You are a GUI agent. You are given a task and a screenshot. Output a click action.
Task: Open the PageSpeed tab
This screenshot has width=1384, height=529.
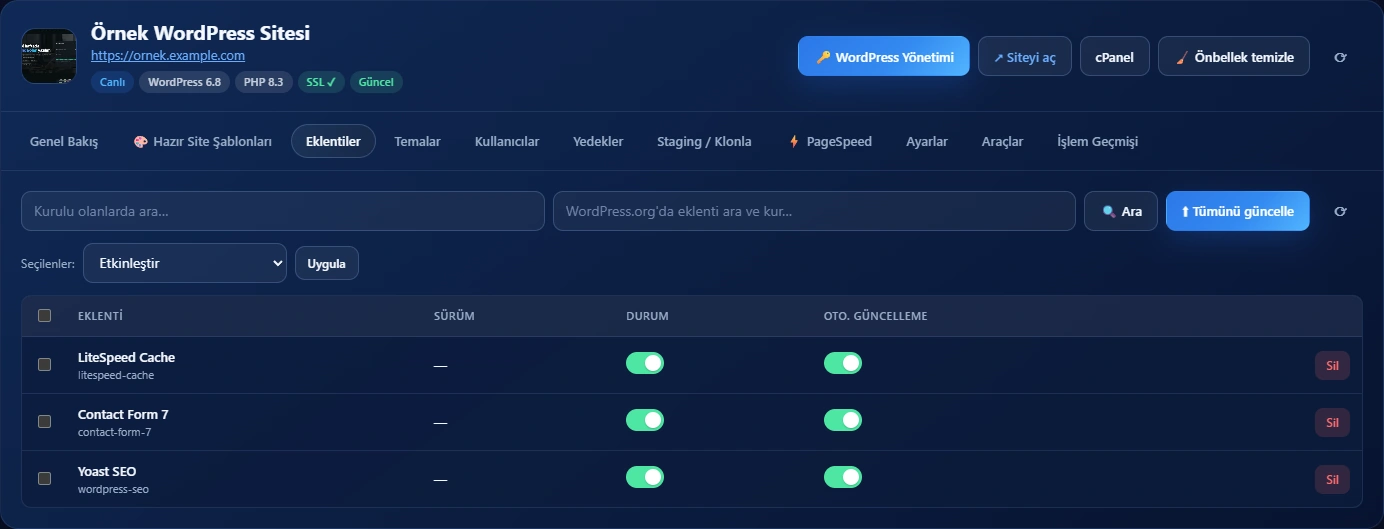click(x=830, y=141)
